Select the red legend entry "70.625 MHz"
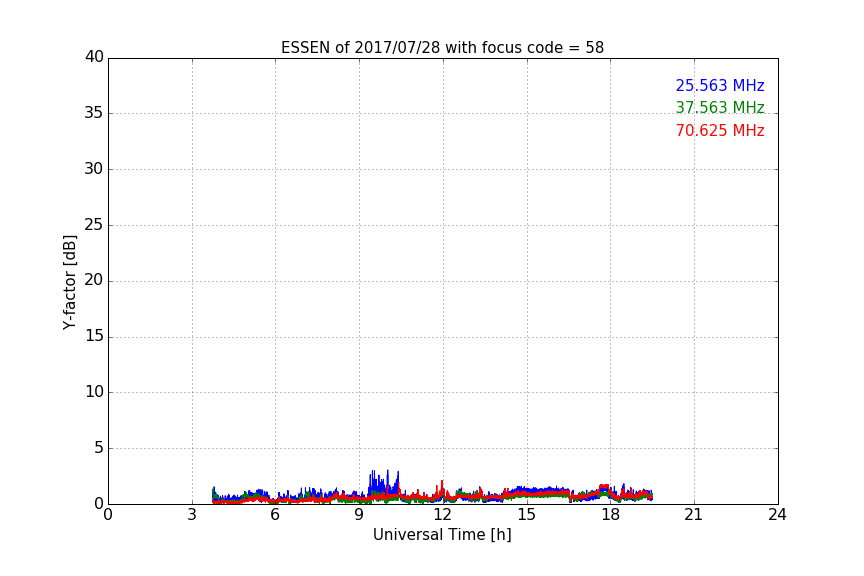 pyautogui.click(x=720, y=131)
